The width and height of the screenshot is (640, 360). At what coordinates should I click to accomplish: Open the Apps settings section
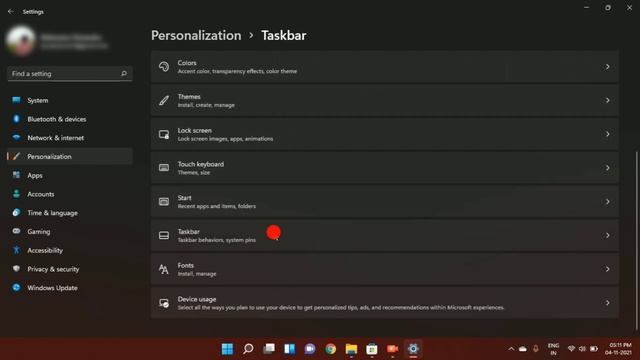click(70, 176)
